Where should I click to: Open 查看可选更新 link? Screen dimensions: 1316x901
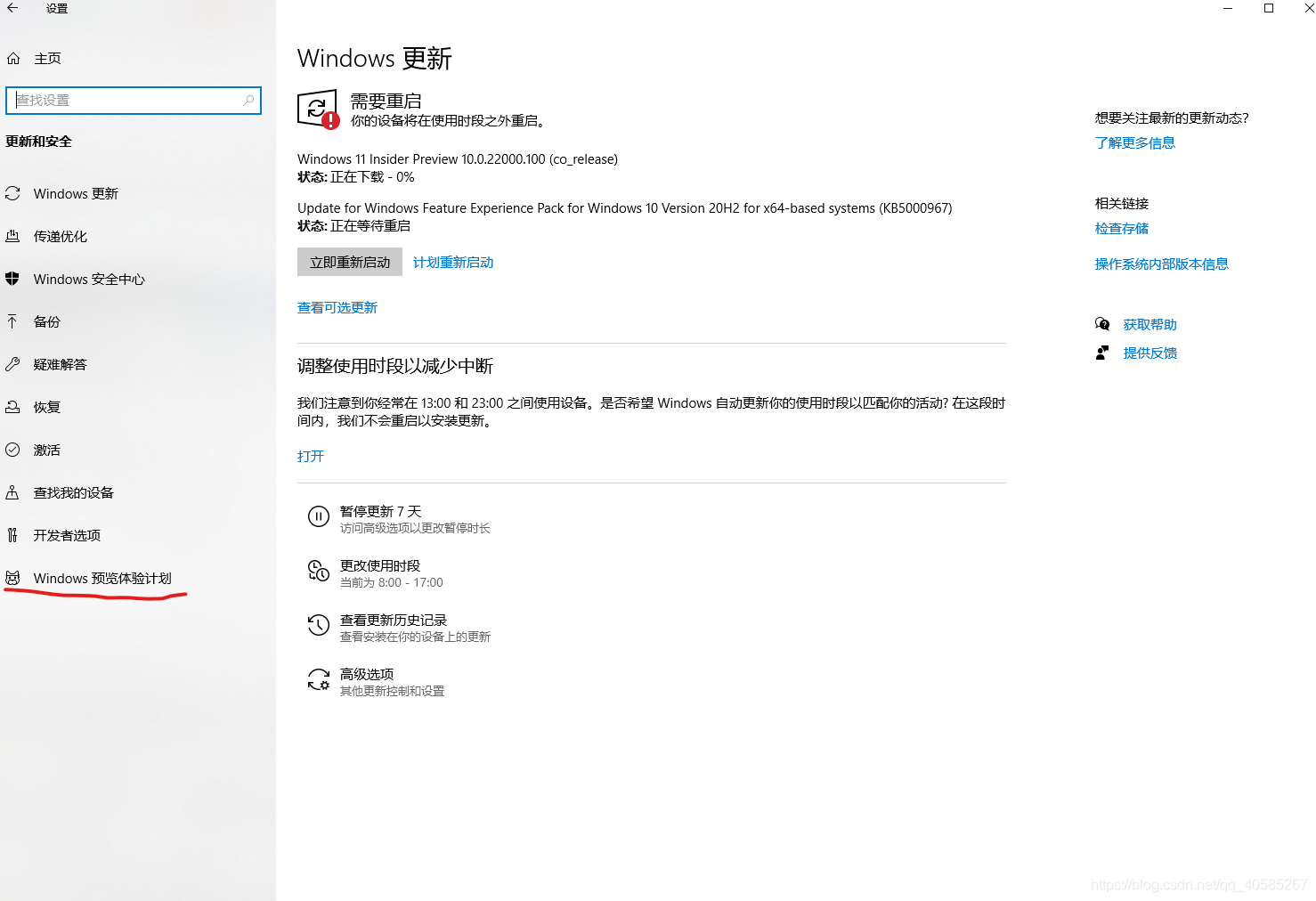[337, 308]
